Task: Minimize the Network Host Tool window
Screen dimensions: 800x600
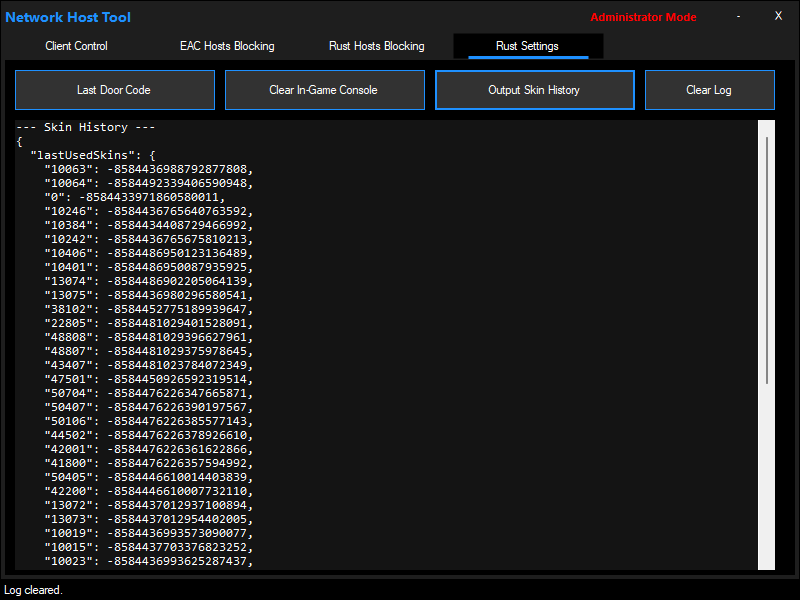Action: [x=739, y=16]
